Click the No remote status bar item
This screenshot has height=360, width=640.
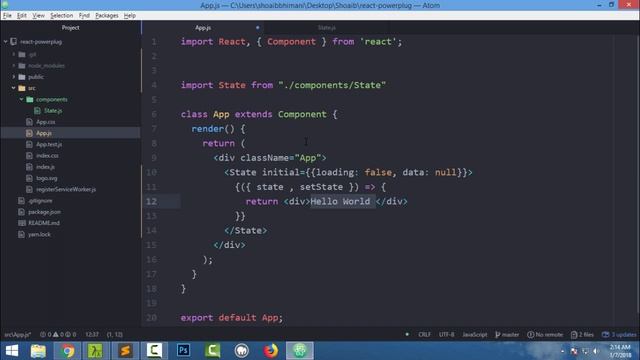545,335
